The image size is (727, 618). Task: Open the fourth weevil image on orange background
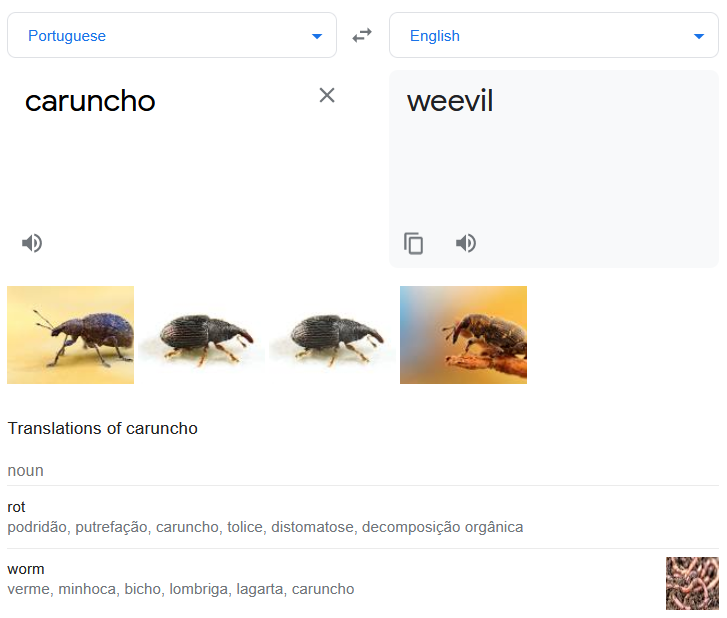[463, 335]
